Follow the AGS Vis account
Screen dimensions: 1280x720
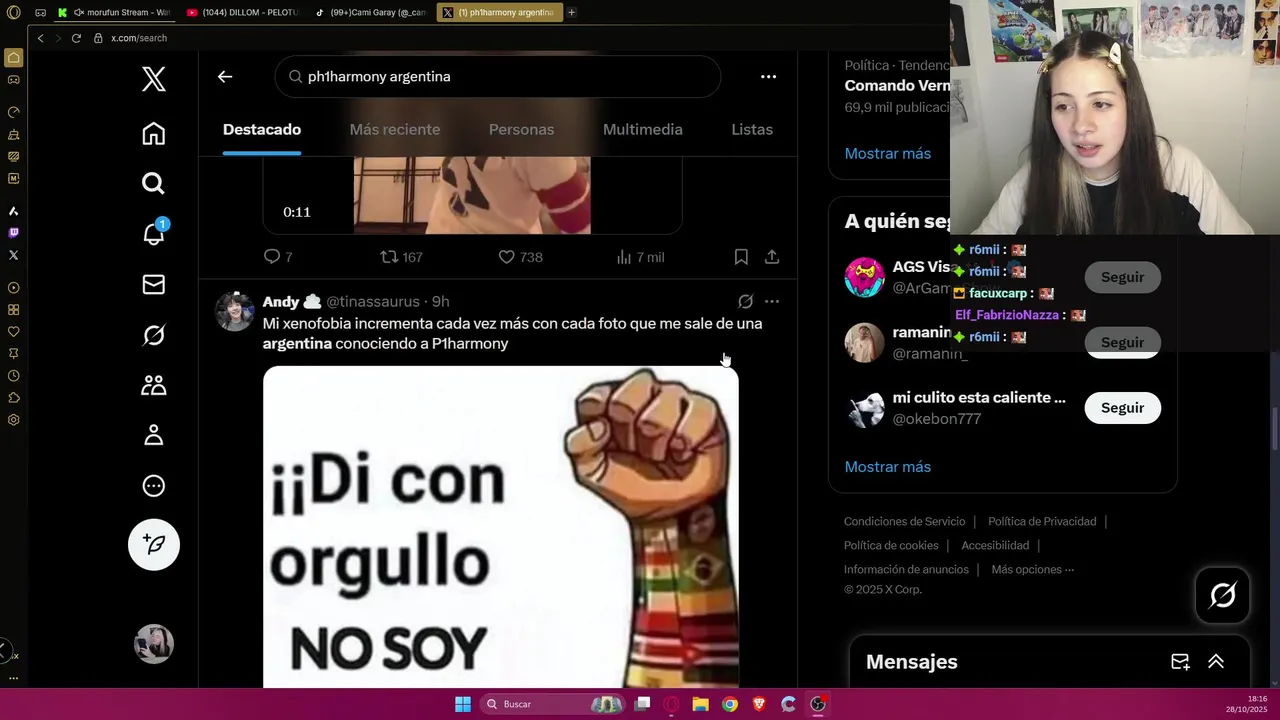click(x=1122, y=277)
